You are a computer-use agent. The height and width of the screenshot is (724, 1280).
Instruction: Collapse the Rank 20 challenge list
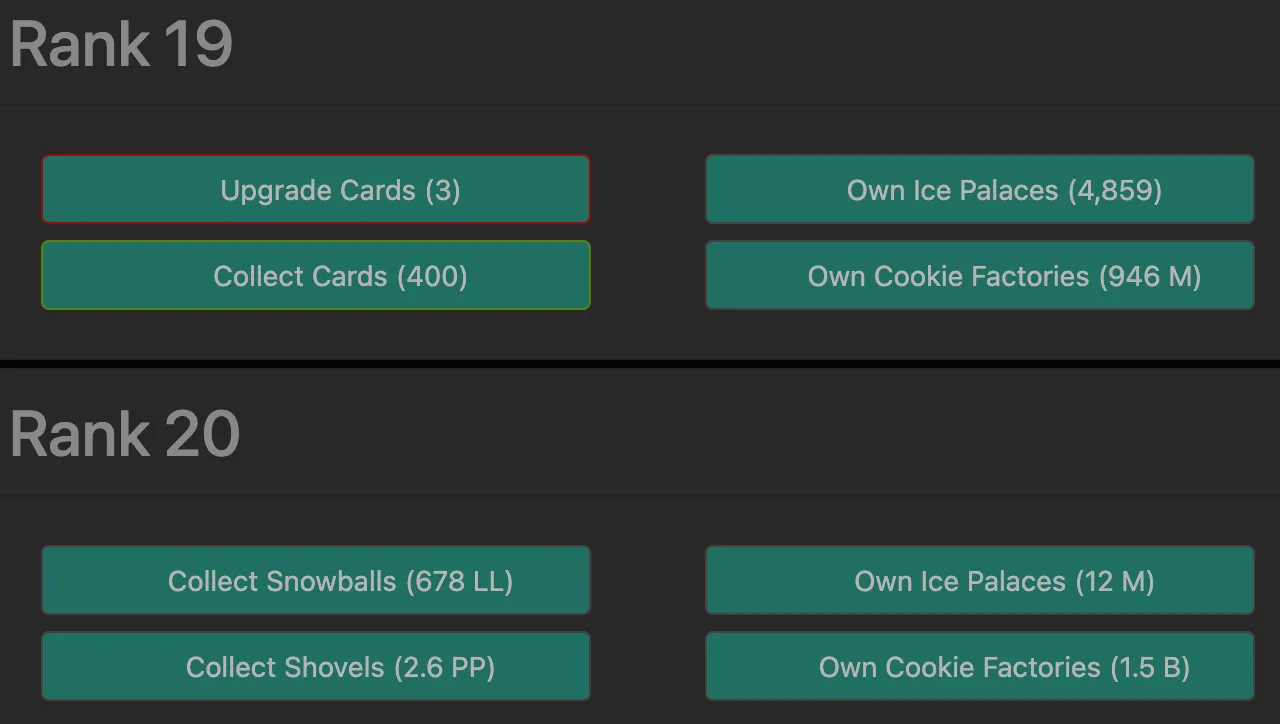[x=124, y=433]
